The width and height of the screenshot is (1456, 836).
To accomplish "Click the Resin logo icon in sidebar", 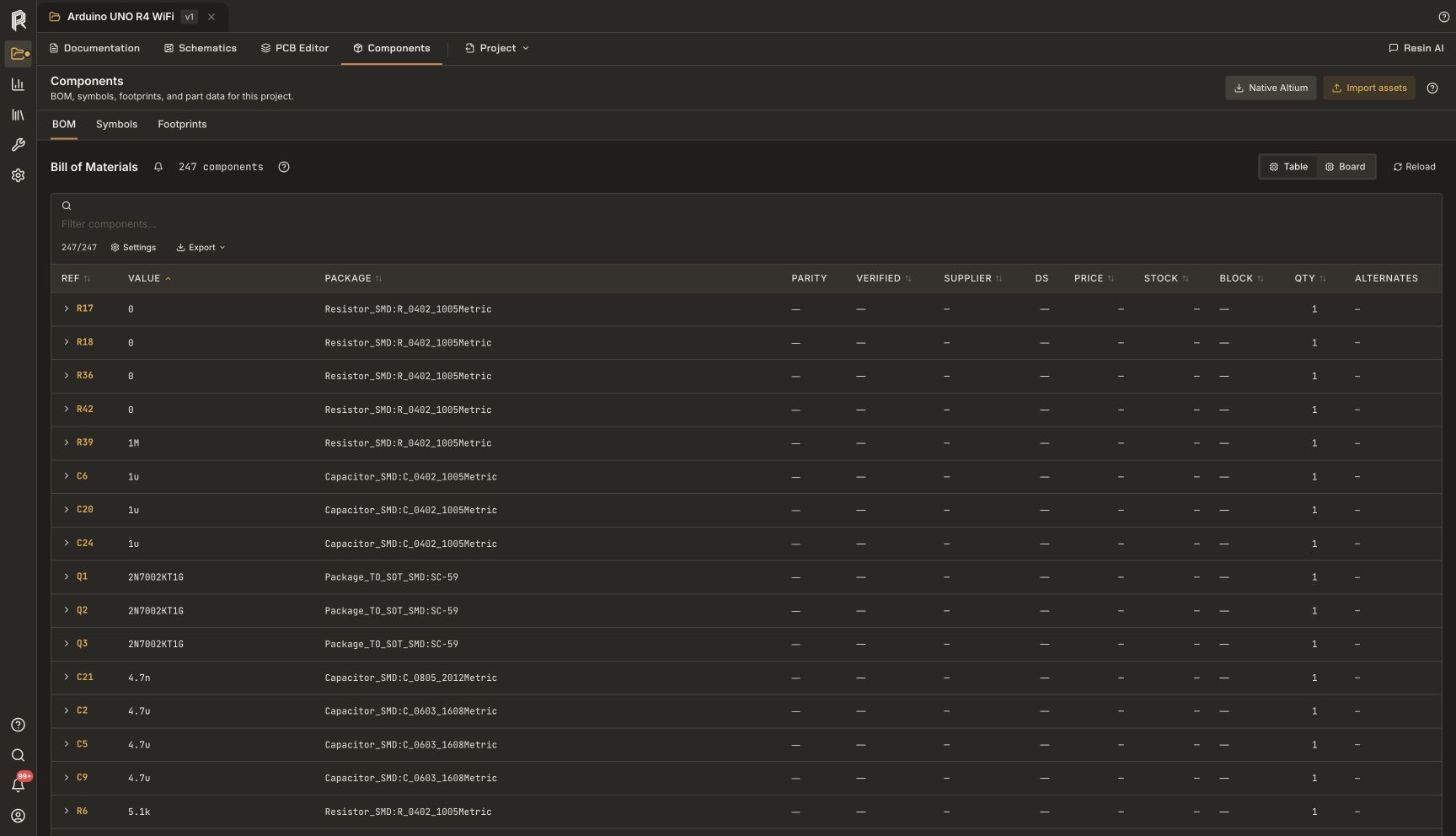I will coord(18,19).
